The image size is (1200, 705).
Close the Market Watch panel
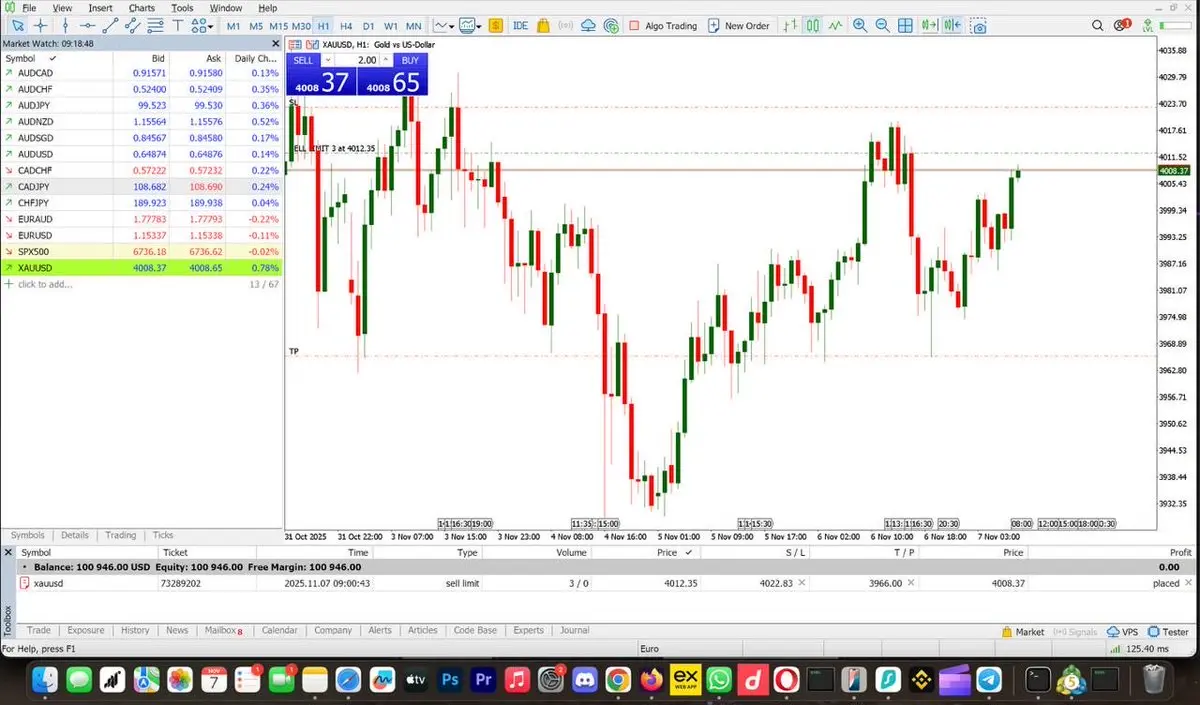(x=277, y=43)
